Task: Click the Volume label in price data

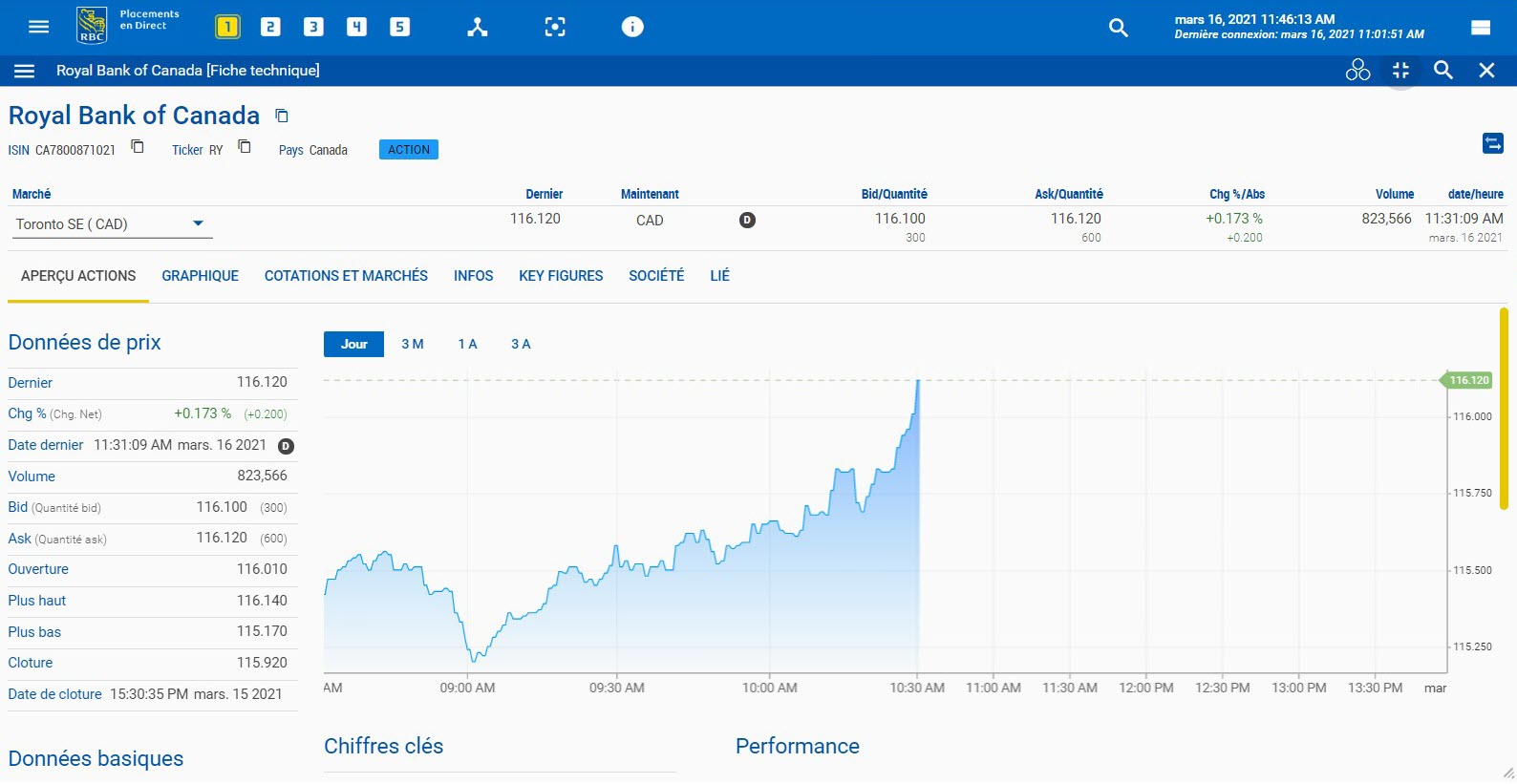Action: 32,477
